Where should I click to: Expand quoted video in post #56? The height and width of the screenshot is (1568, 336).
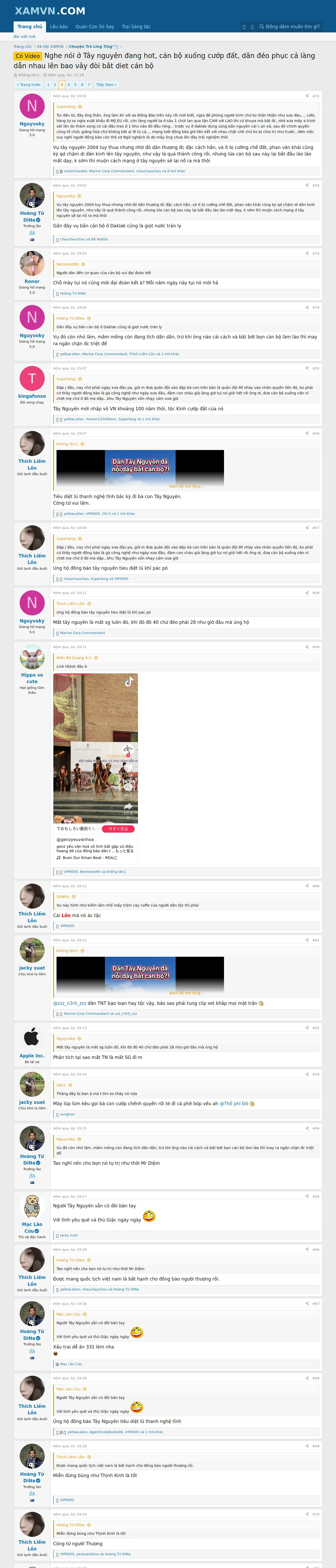point(186,486)
